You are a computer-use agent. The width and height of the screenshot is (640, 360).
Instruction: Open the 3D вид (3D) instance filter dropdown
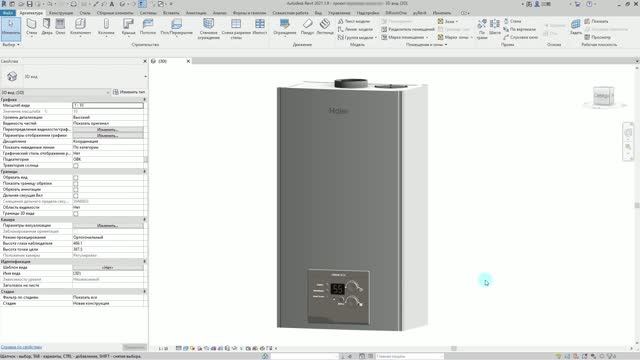[x=108, y=93]
